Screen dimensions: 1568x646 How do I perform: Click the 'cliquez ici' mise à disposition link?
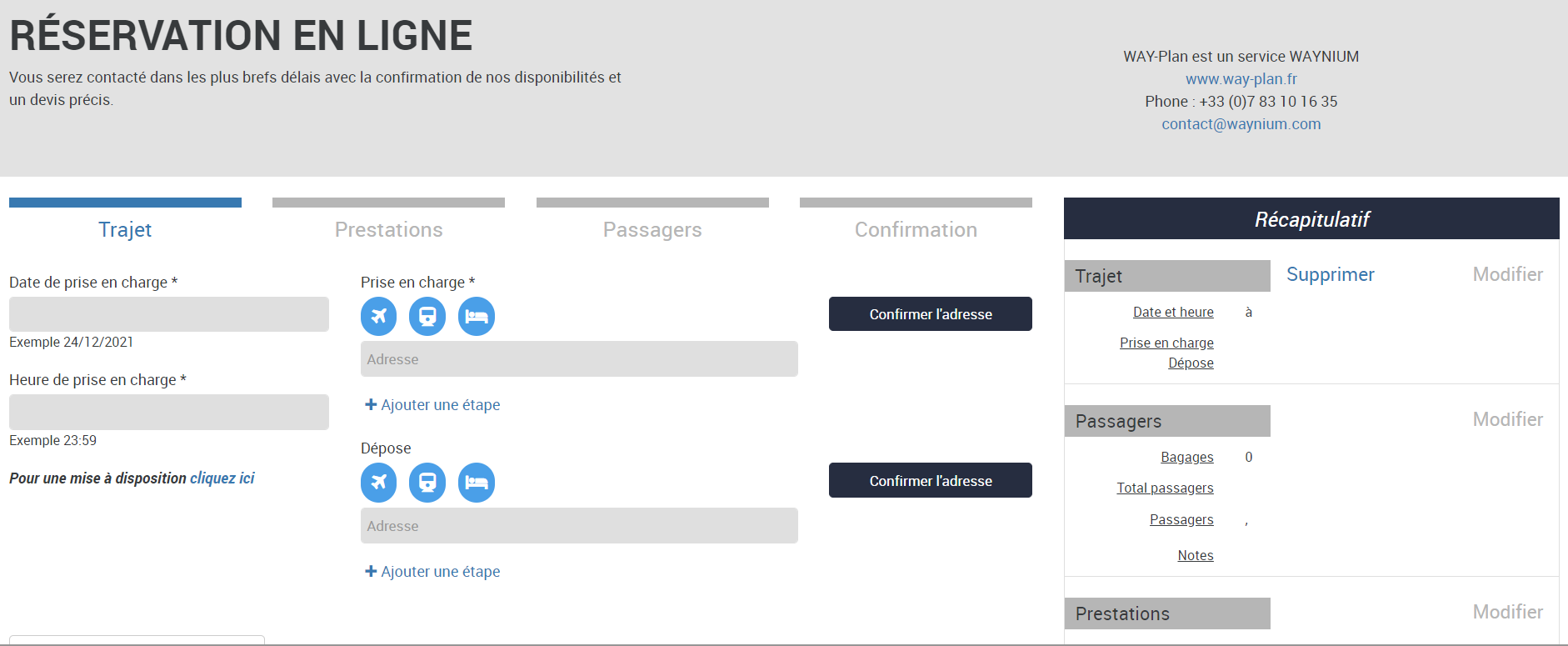pos(222,478)
